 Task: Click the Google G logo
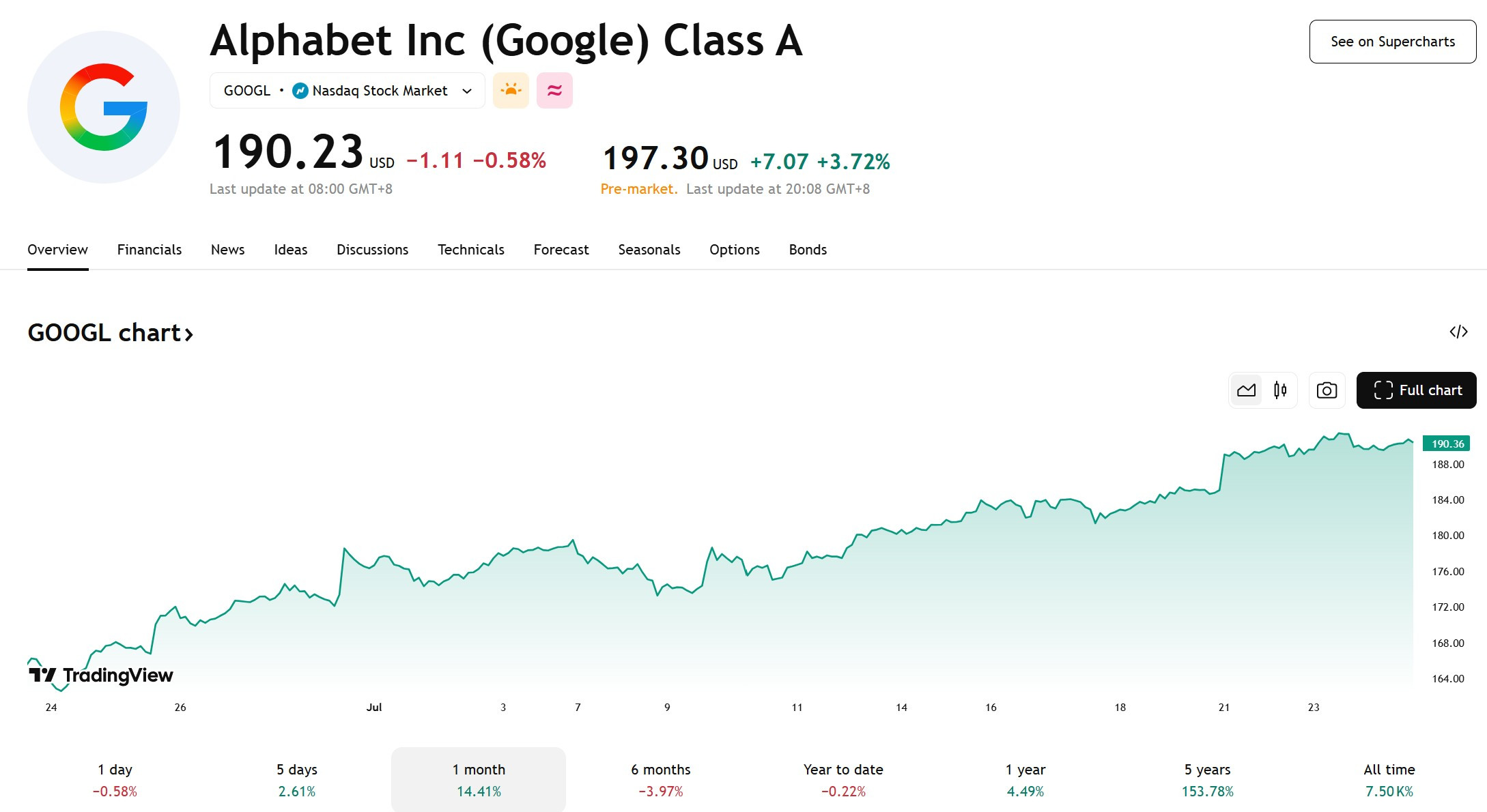pos(104,107)
